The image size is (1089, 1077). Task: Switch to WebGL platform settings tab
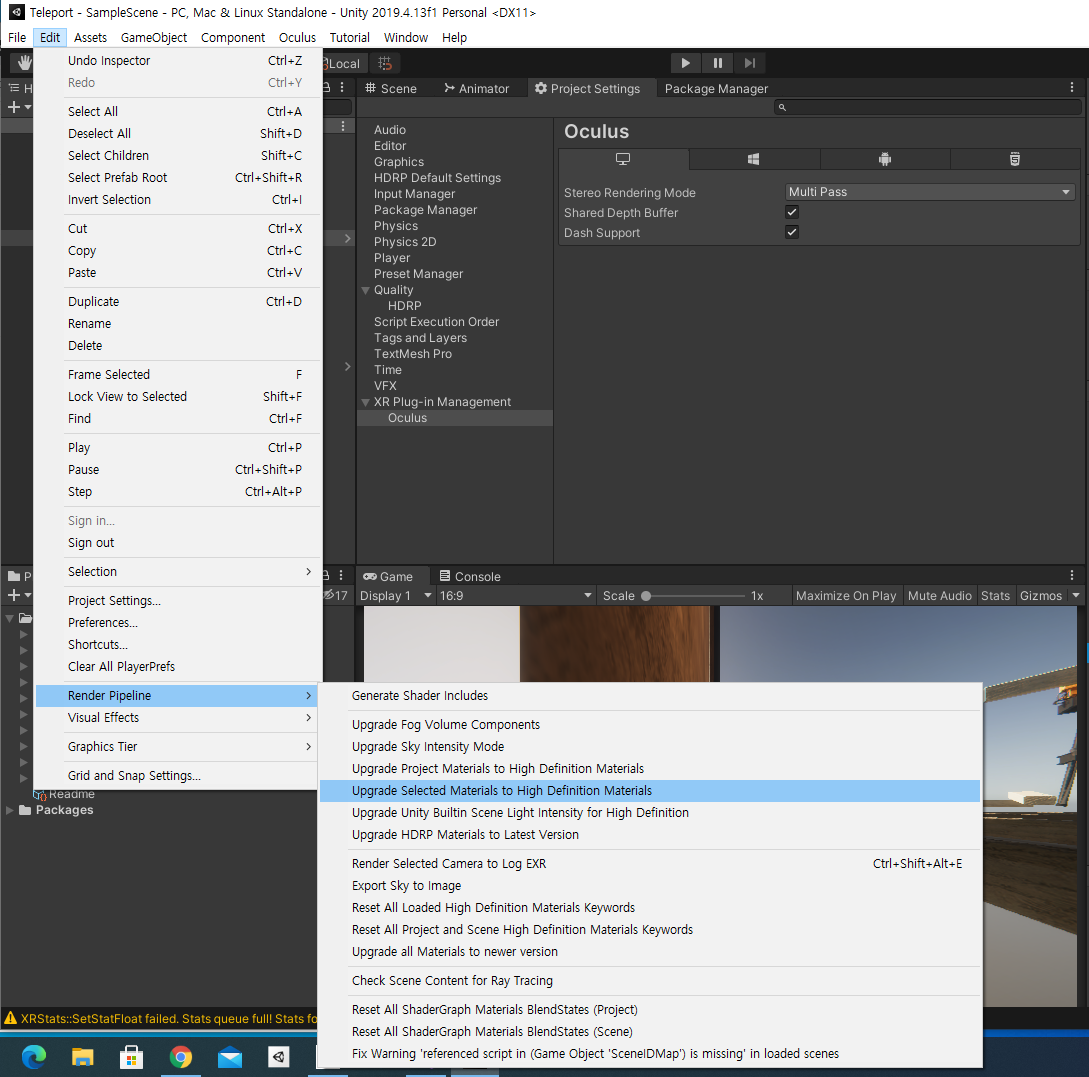point(1015,159)
